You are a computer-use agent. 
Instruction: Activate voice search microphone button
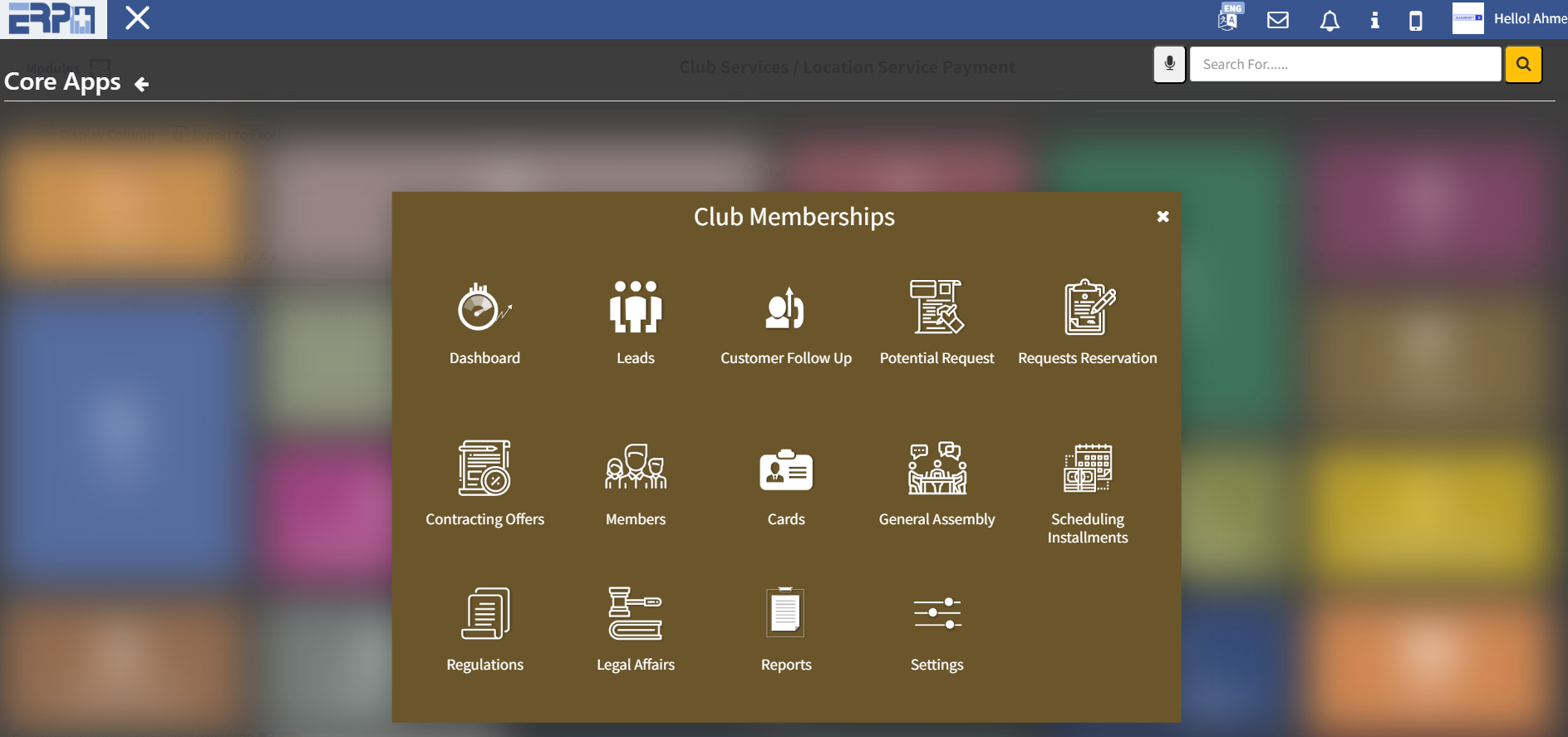pos(1169,65)
